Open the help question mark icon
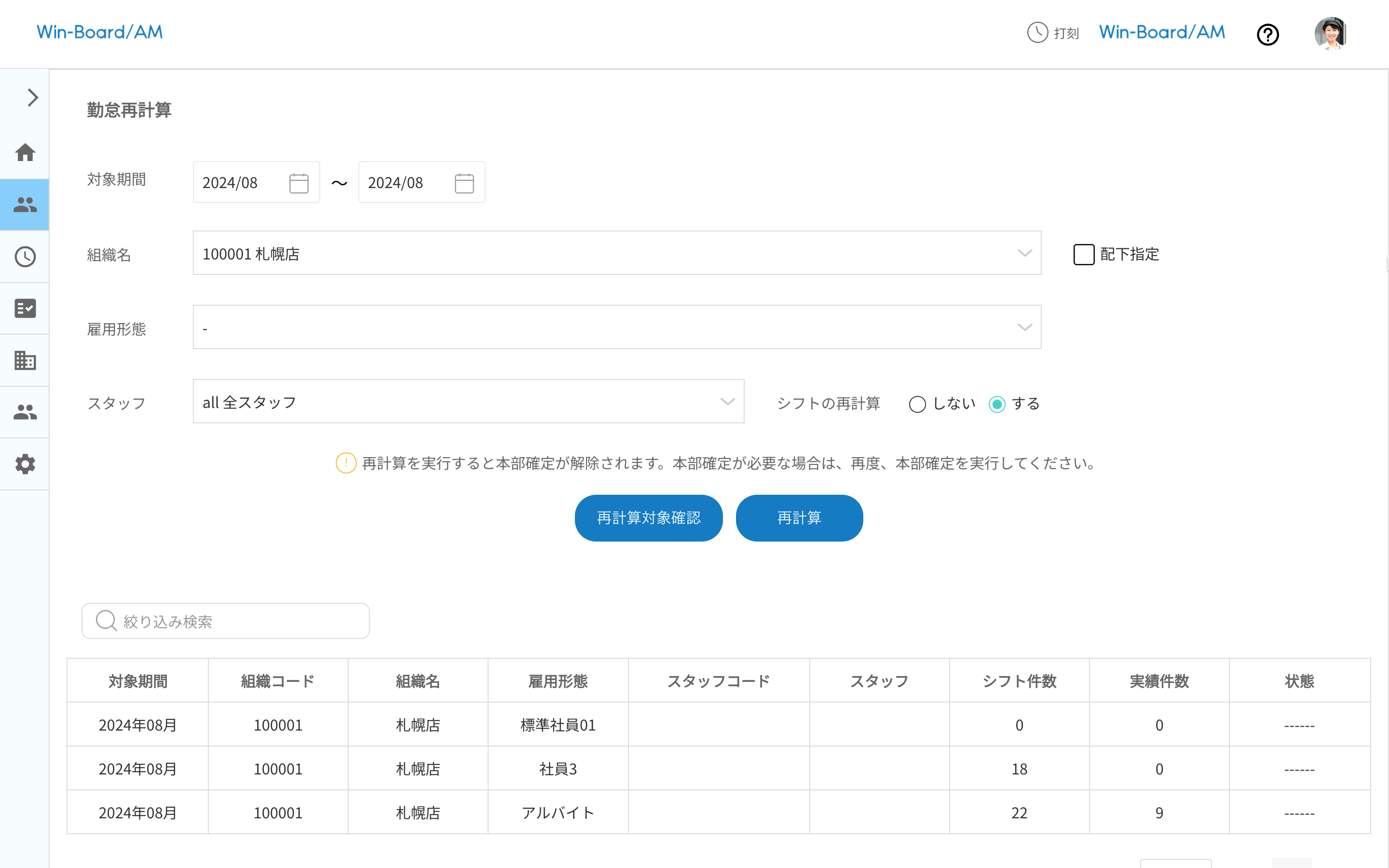1389x868 pixels. click(1268, 34)
